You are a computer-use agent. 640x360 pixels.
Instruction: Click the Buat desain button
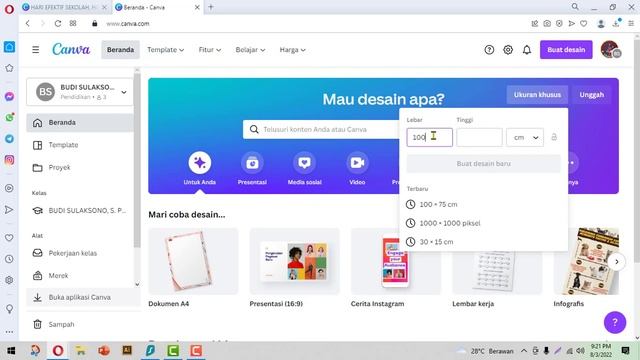pos(566,50)
